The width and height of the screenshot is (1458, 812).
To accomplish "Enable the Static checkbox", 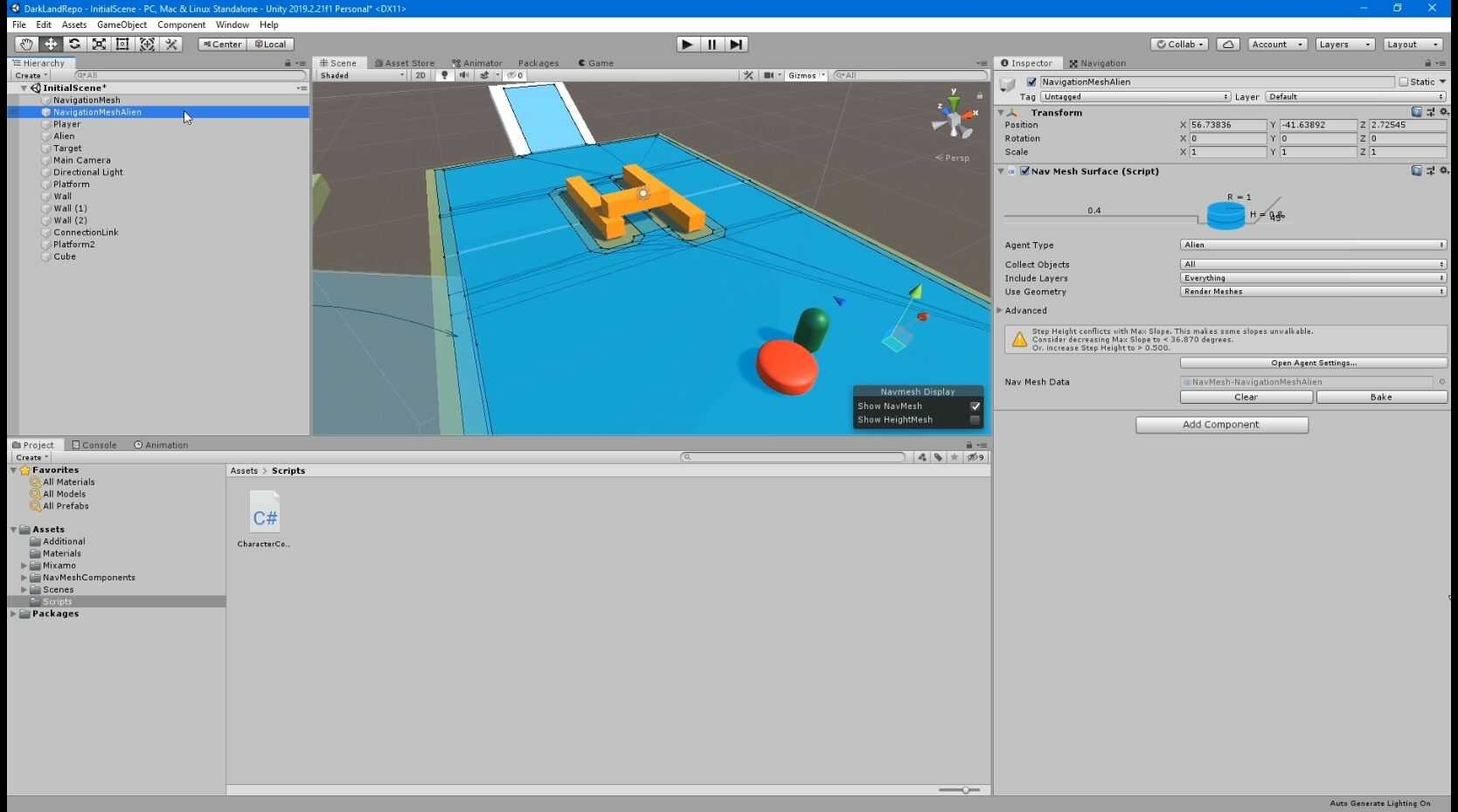I will tap(1404, 82).
